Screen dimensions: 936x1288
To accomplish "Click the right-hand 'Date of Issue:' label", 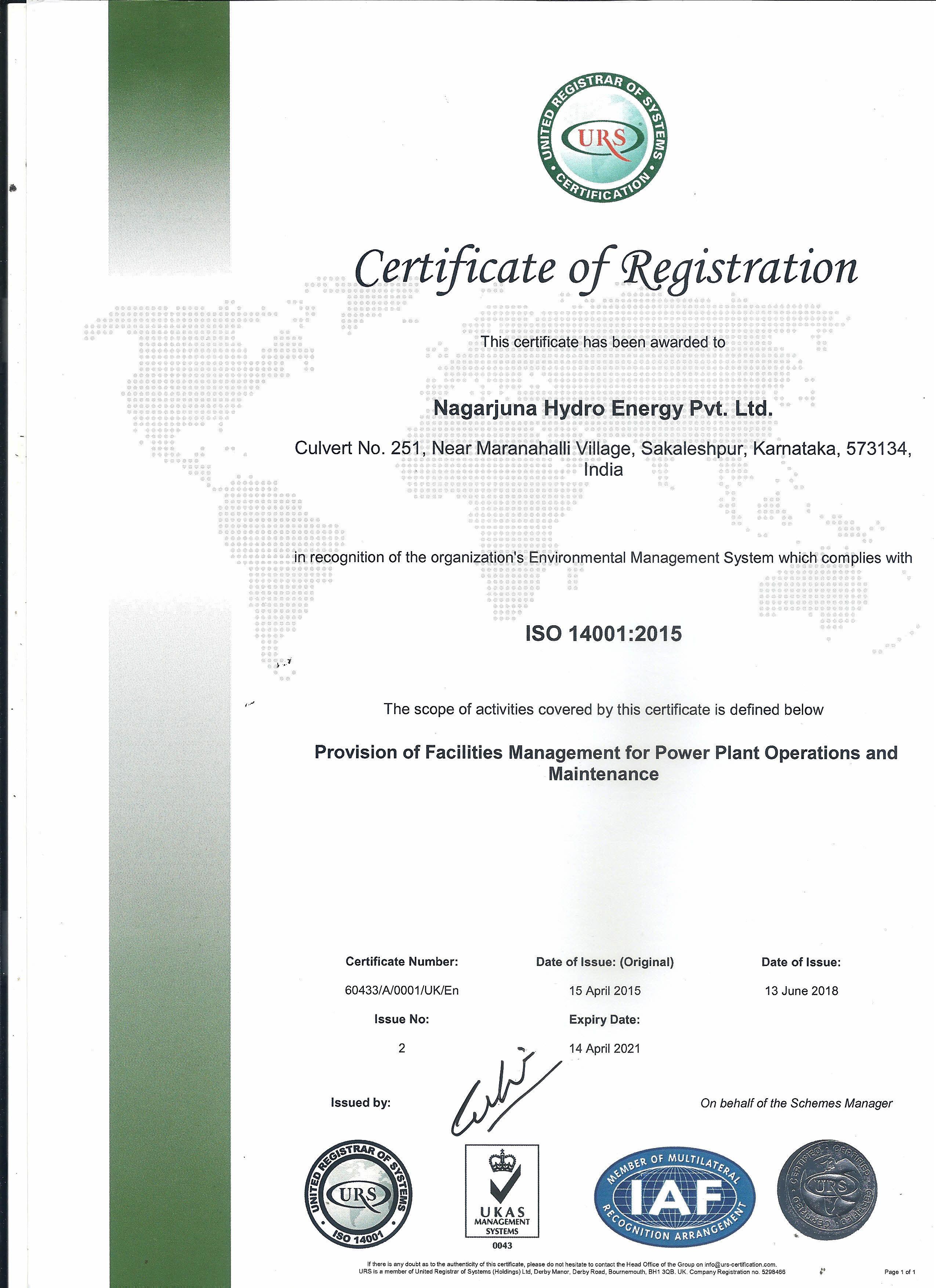I will [x=801, y=962].
